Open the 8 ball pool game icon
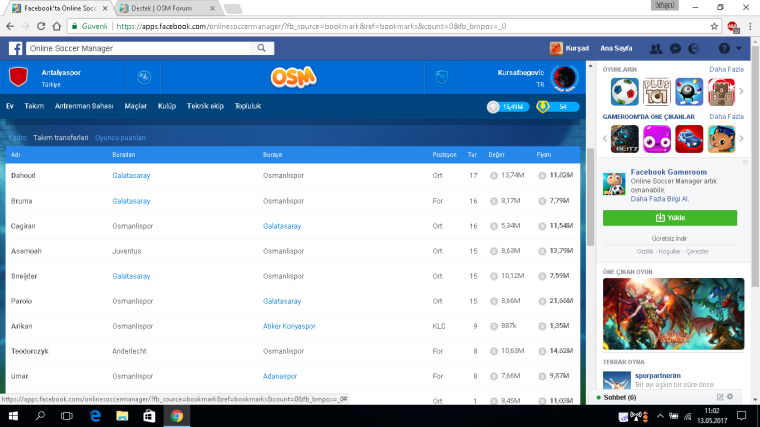Viewport: 760px width, 427px height. tap(689, 92)
